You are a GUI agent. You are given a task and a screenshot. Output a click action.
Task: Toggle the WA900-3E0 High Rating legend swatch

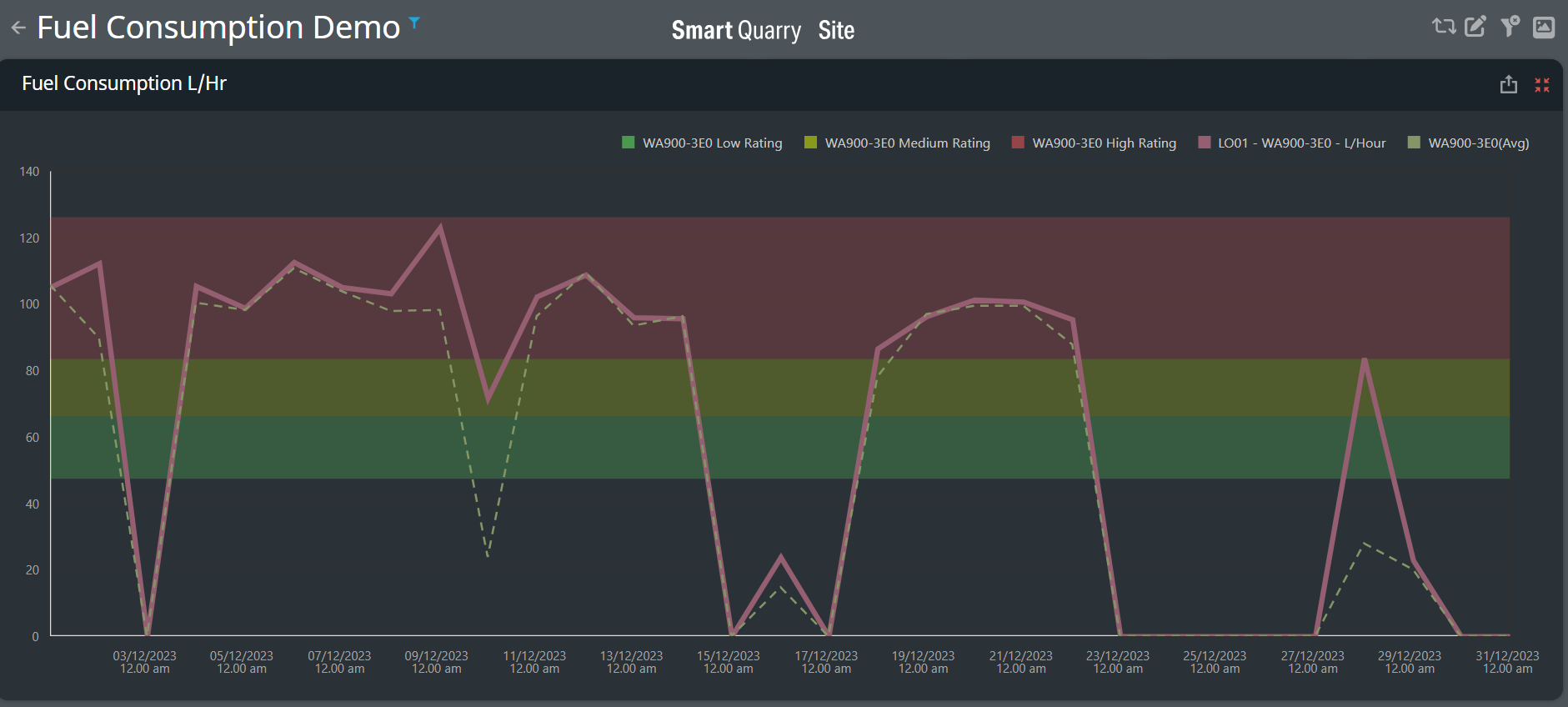(x=1018, y=143)
